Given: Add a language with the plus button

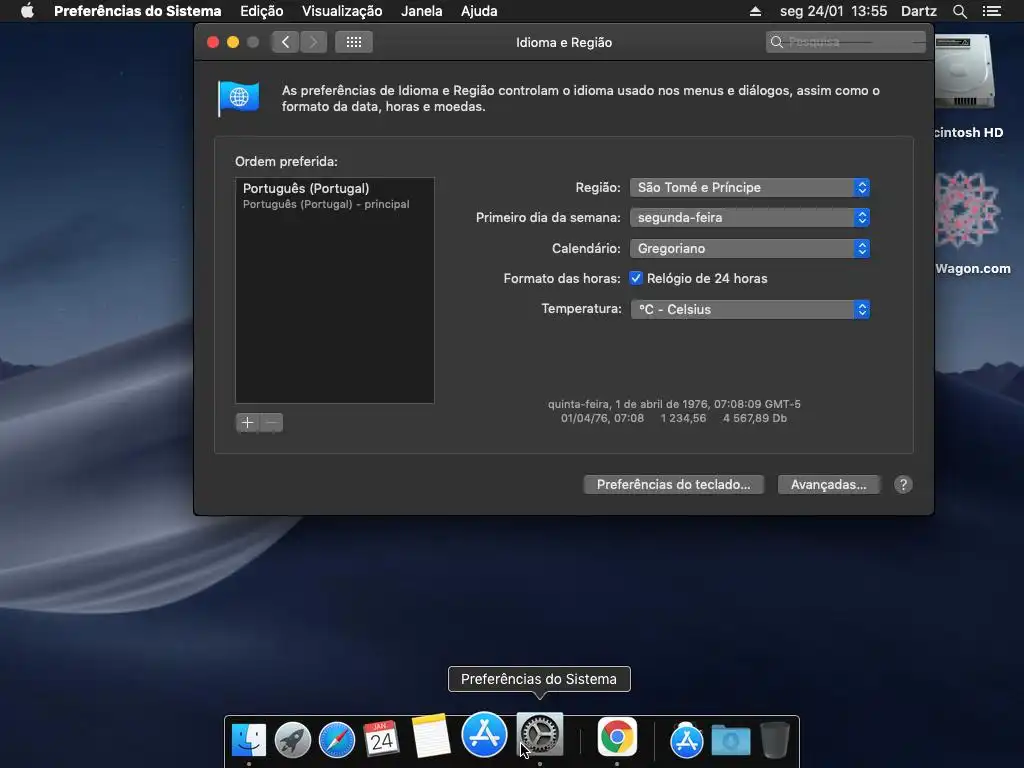Looking at the screenshot, I should [248, 423].
